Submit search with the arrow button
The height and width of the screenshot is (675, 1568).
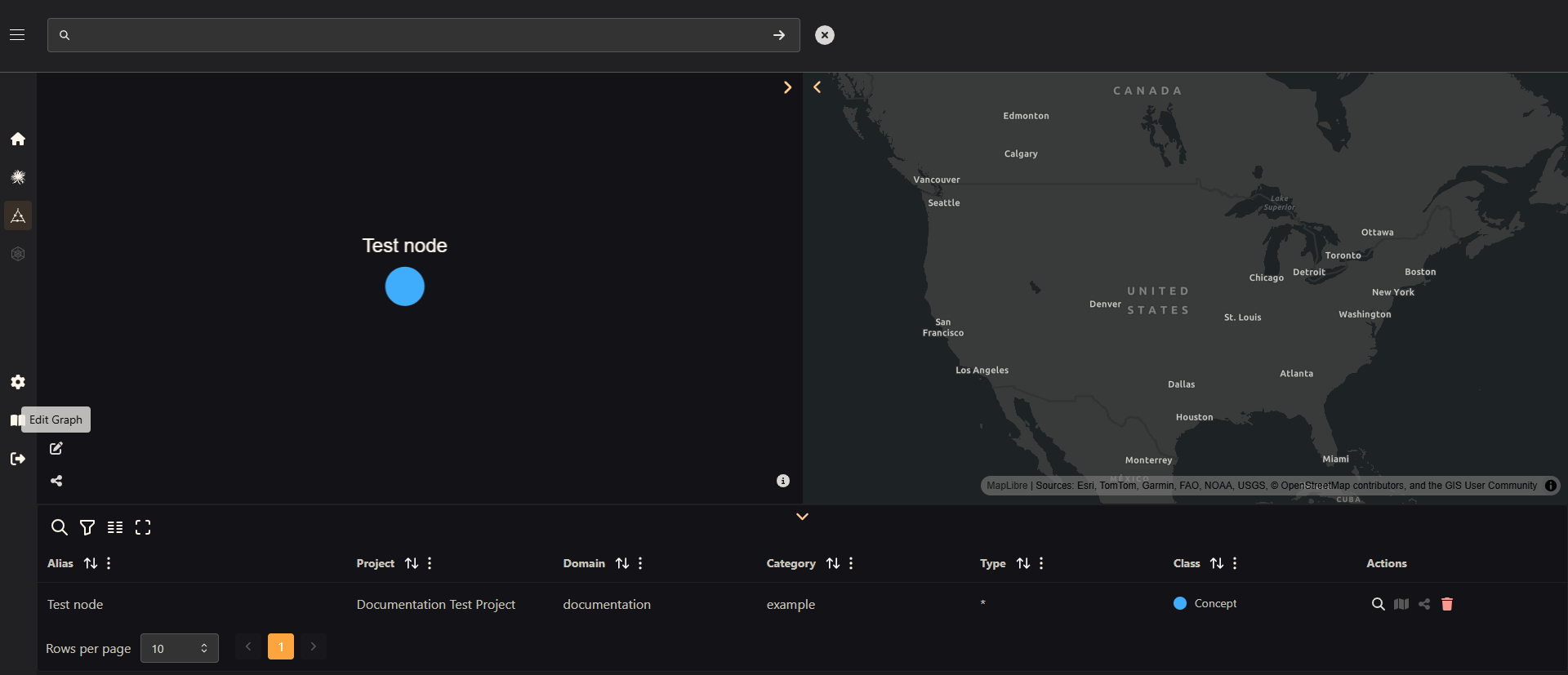779,35
